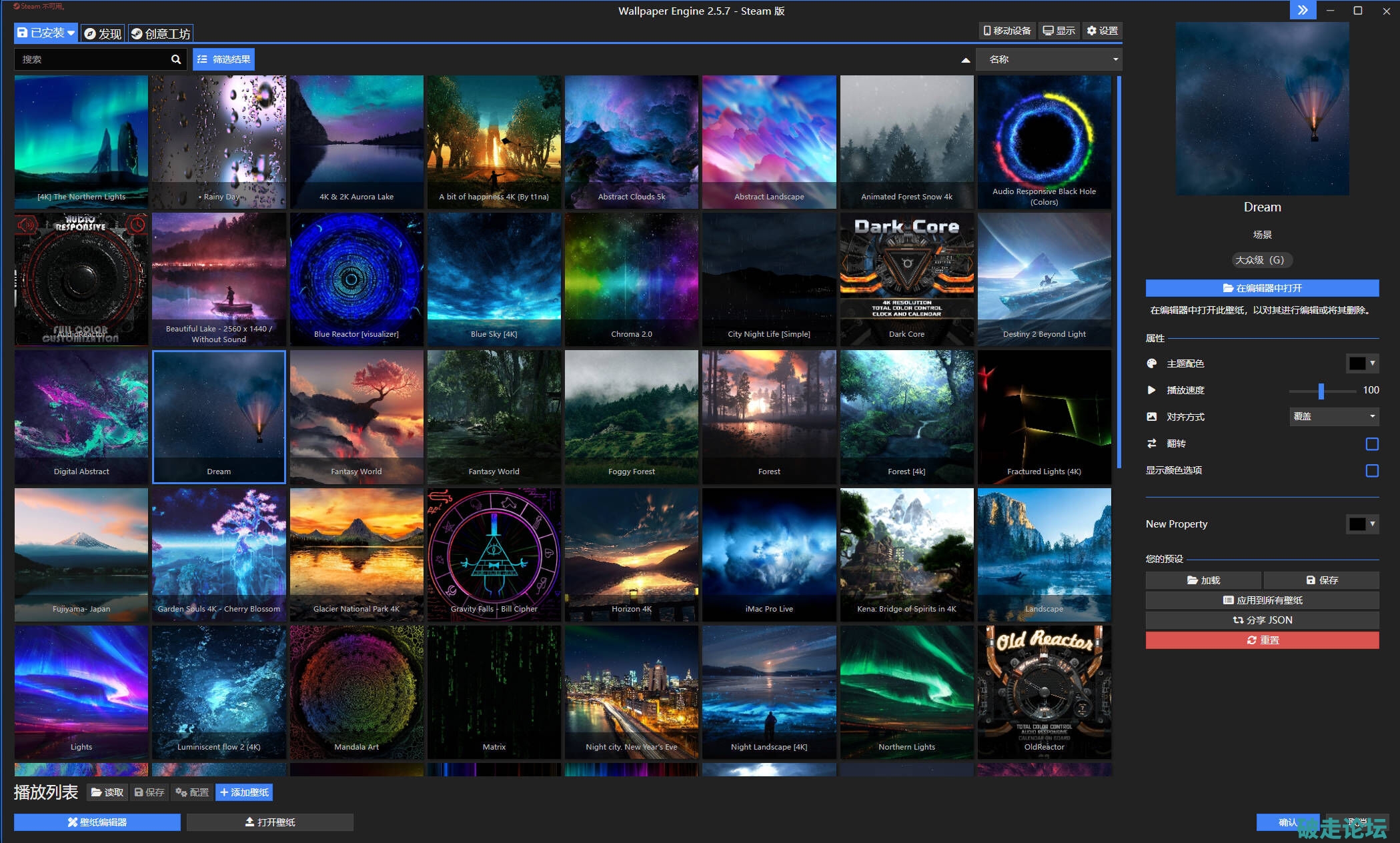The width and height of the screenshot is (1400, 843).
Task: Select the Fantasy World cherry tree thumbnail
Action: (356, 416)
